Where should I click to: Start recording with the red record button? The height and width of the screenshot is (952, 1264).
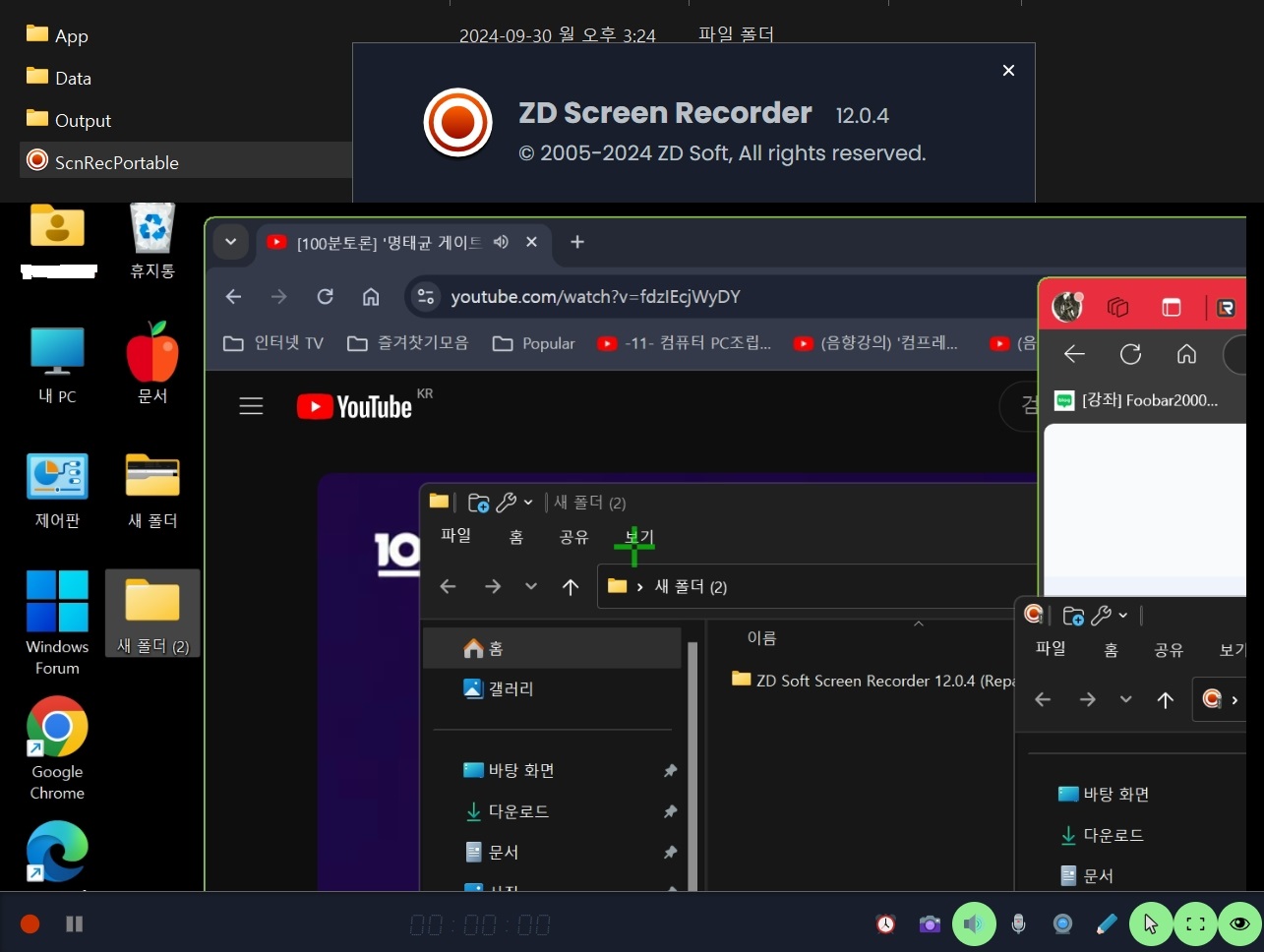pos(30,923)
